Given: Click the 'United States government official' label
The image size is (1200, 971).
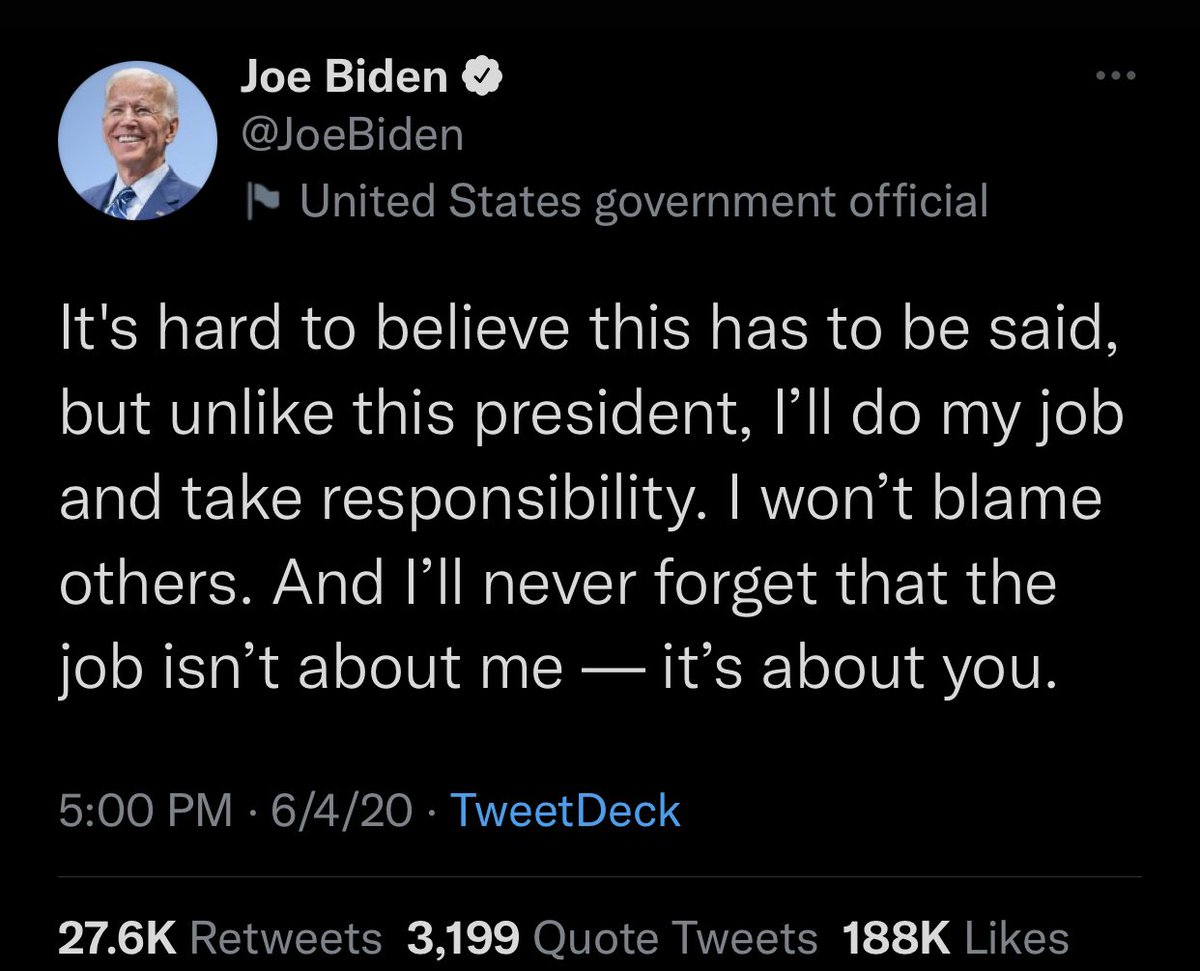Looking at the screenshot, I should point(644,200).
